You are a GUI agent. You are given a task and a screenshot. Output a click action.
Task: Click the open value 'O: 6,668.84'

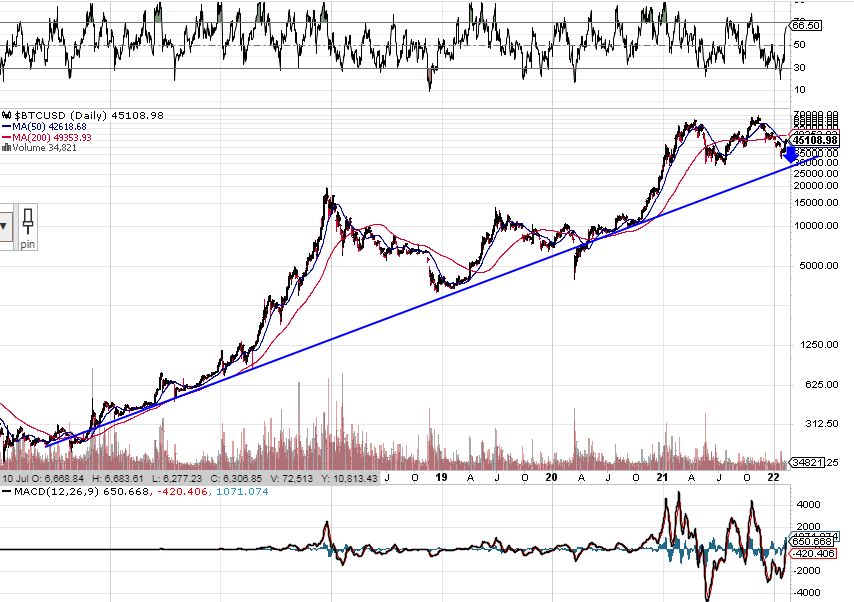tap(58, 478)
